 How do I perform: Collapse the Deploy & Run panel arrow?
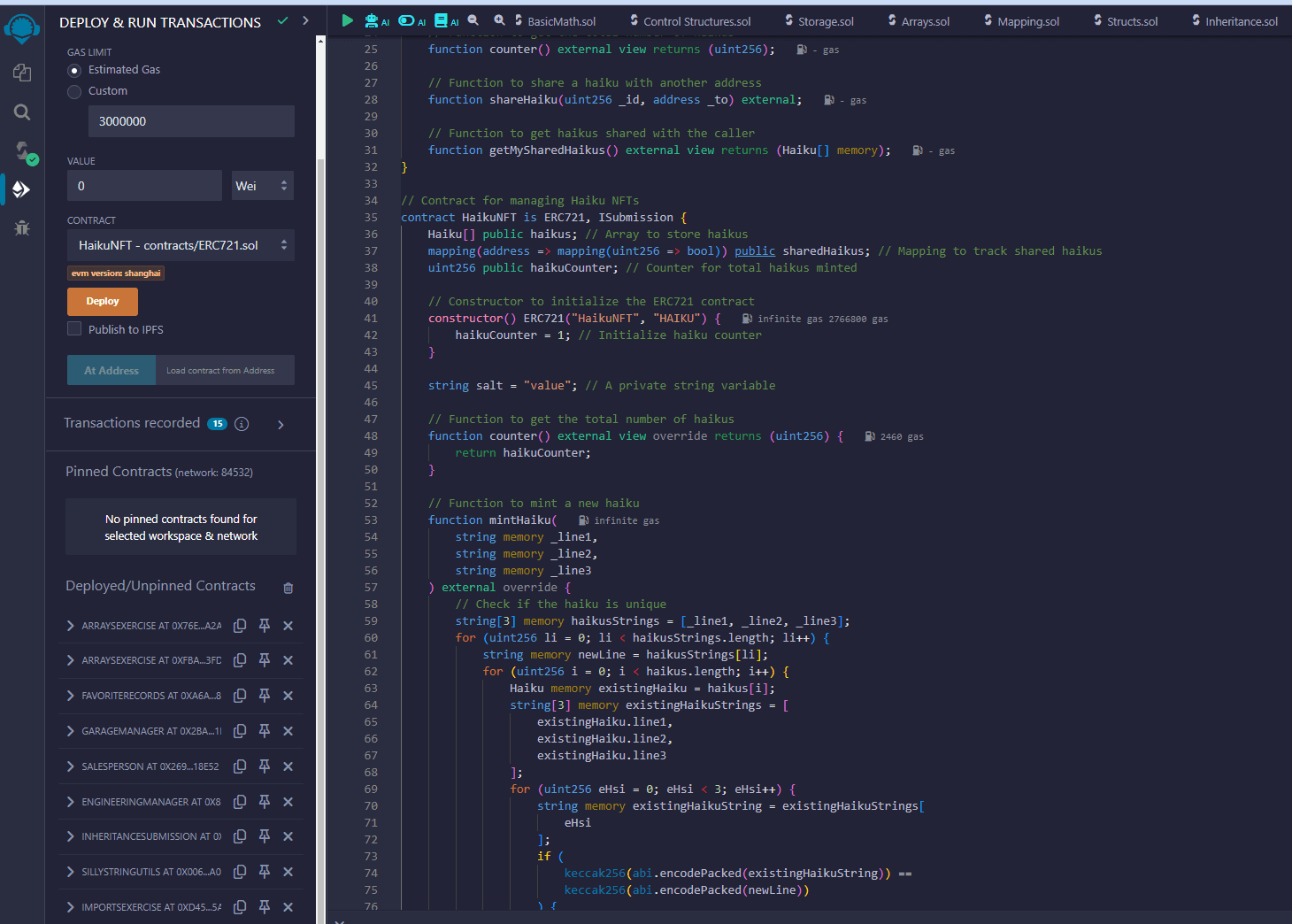(x=305, y=20)
